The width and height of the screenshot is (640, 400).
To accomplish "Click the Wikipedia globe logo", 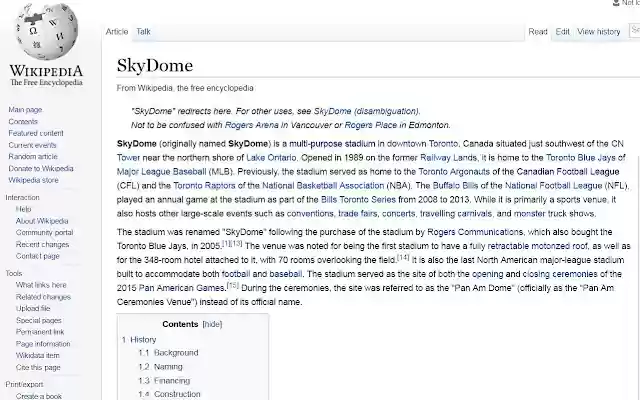I will coord(46,31).
